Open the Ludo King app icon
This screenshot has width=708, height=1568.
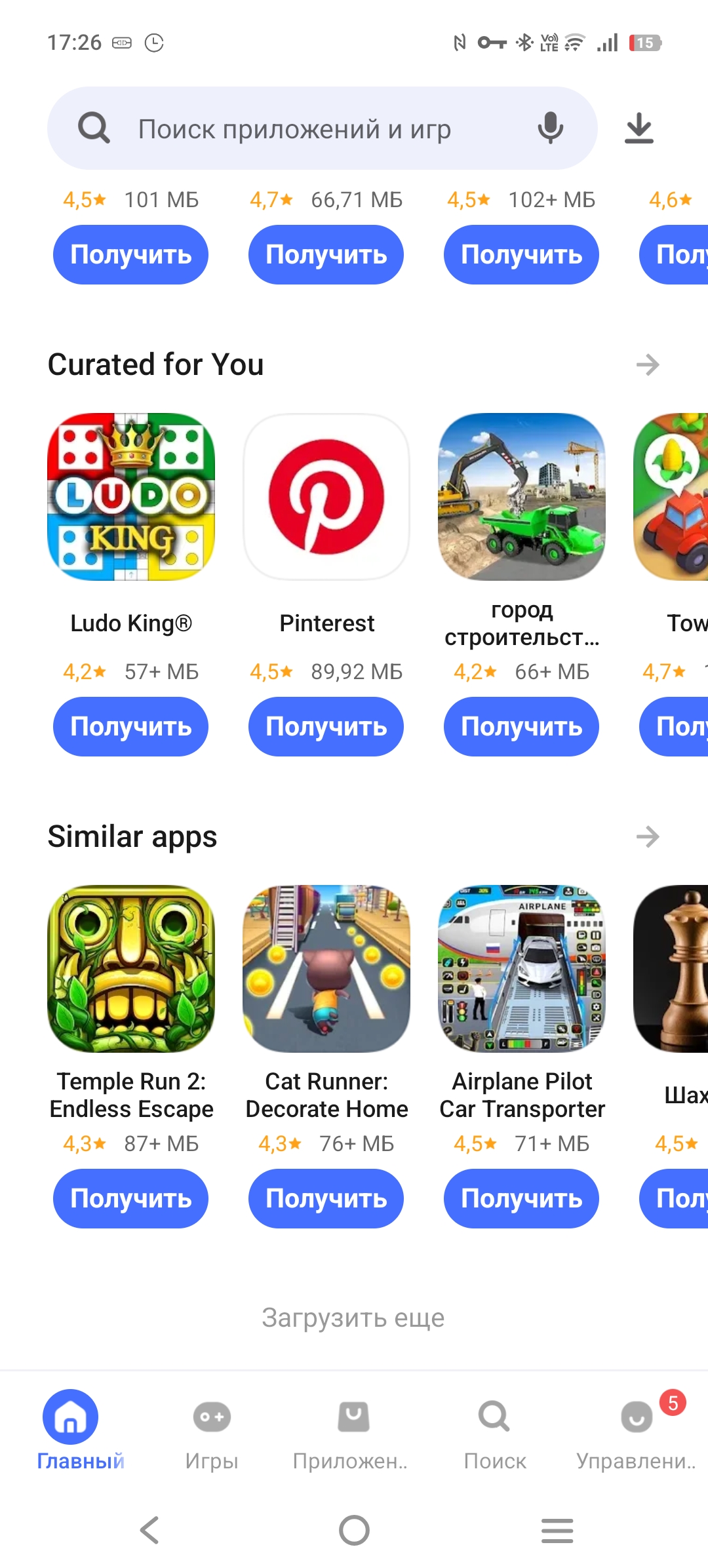click(131, 497)
